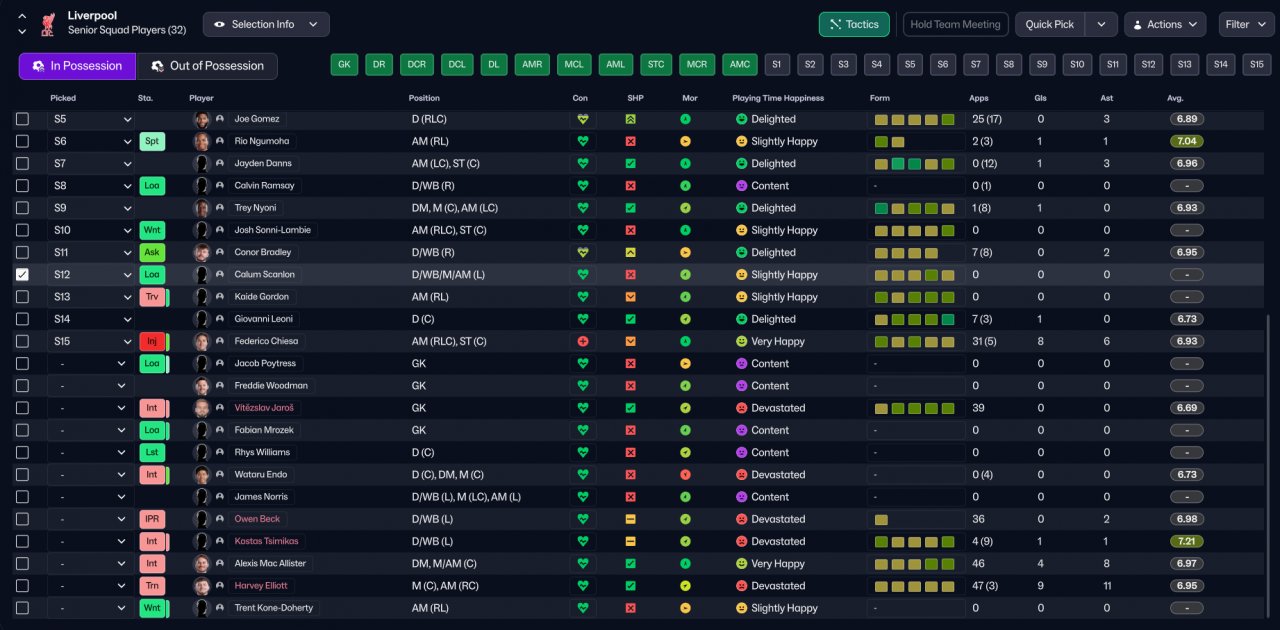Click Wataru Endo's red morale icon
1280x630 pixels.
[x=685, y=475]
